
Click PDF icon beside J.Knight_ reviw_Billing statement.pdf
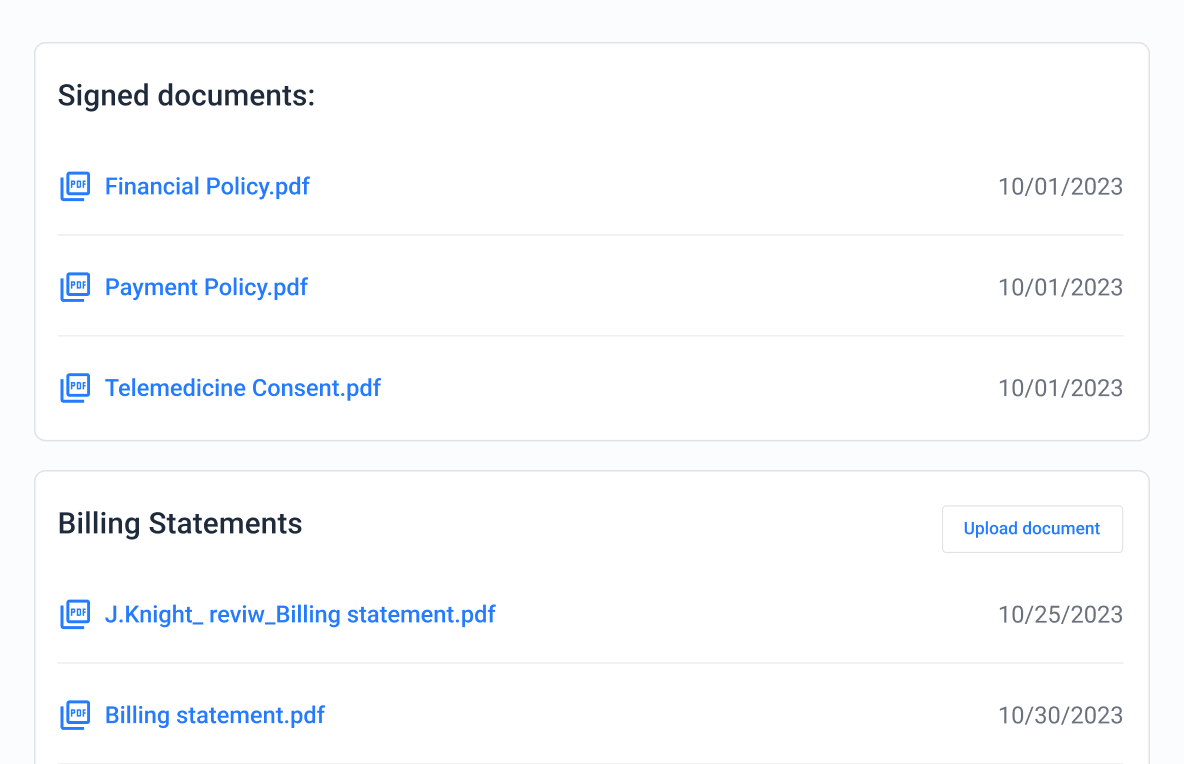click(75, 615)
